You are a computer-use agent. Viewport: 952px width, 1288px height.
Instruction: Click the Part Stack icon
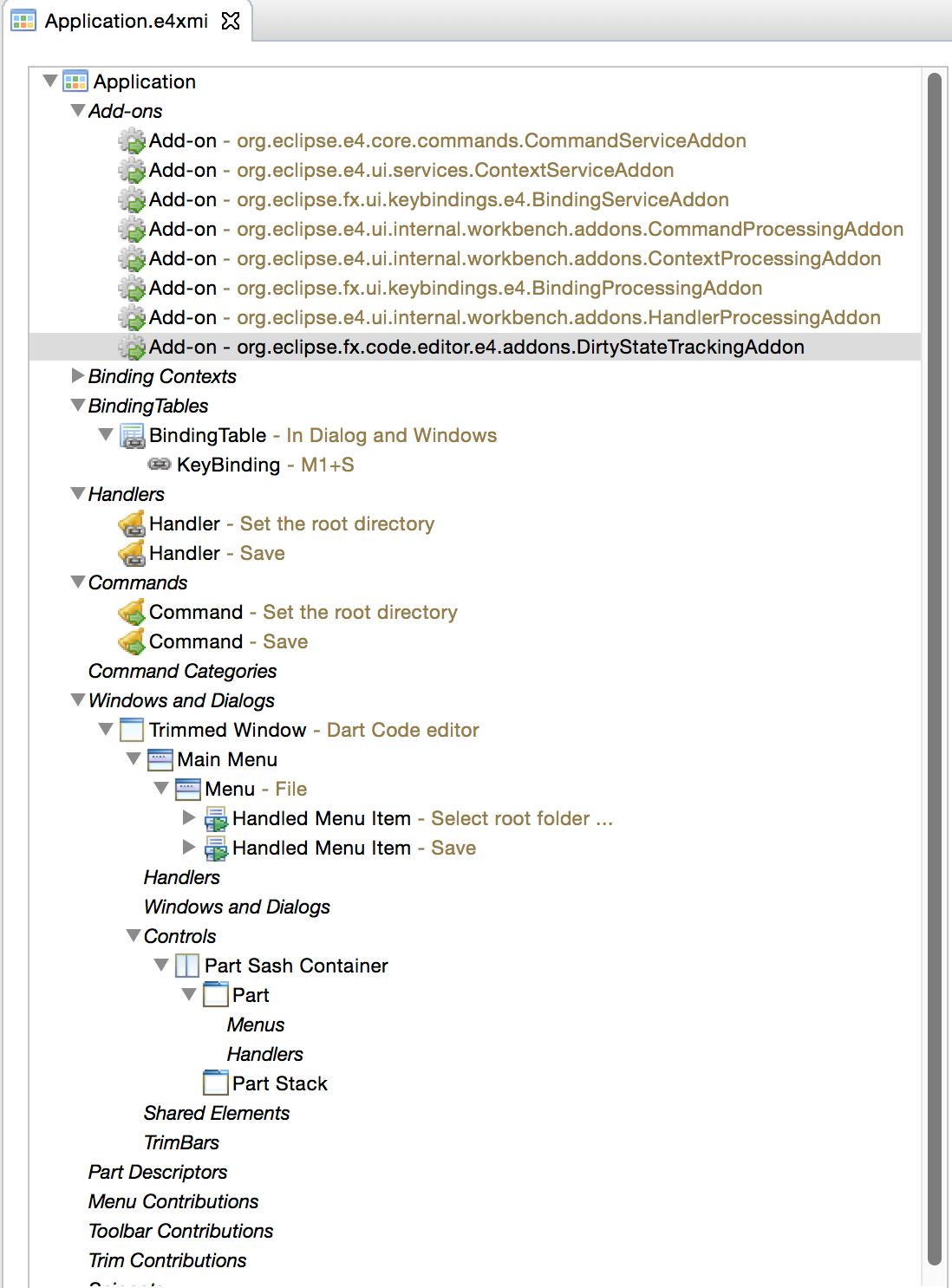[x=215, y=1083]
